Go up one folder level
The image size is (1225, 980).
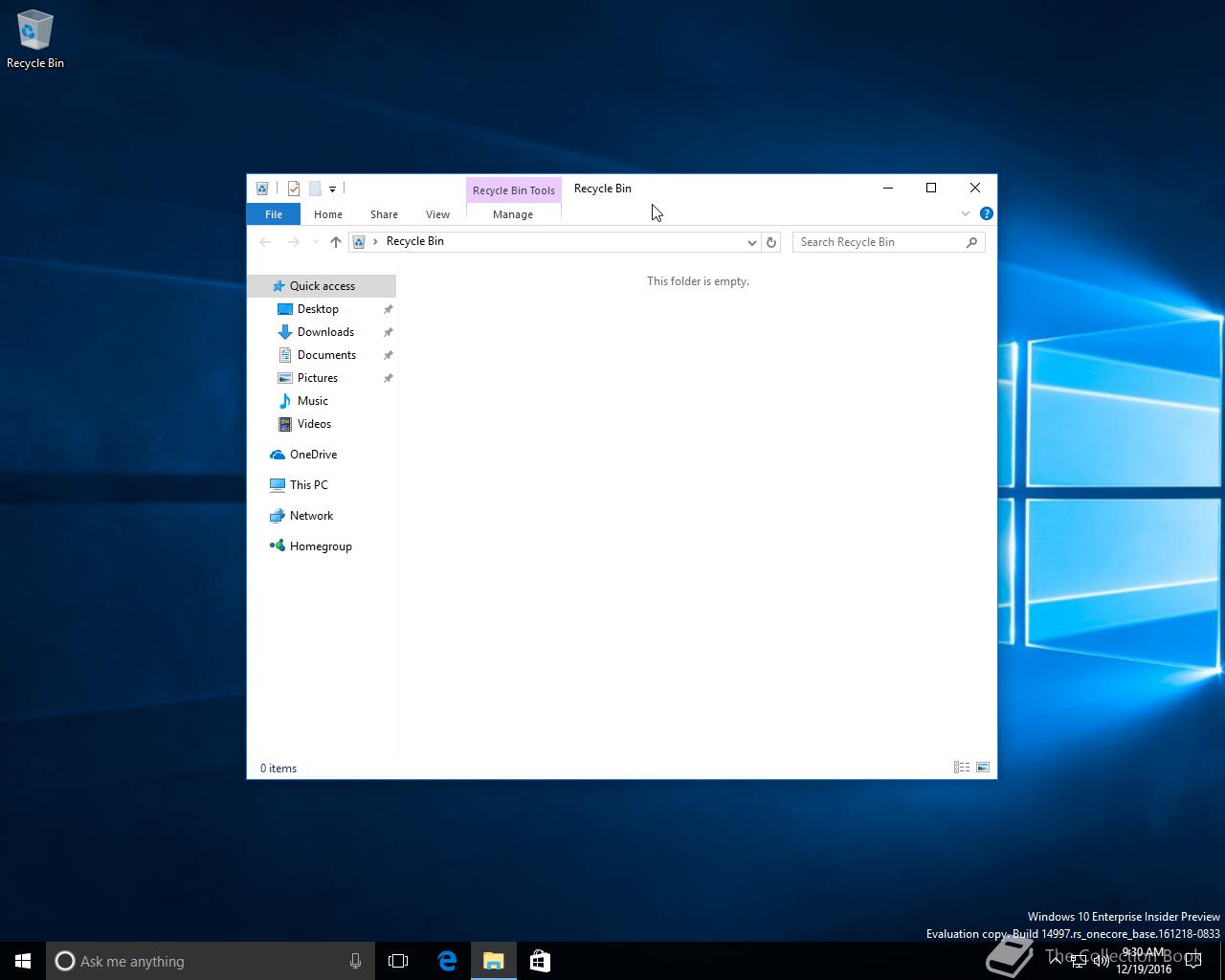(335, 242)
